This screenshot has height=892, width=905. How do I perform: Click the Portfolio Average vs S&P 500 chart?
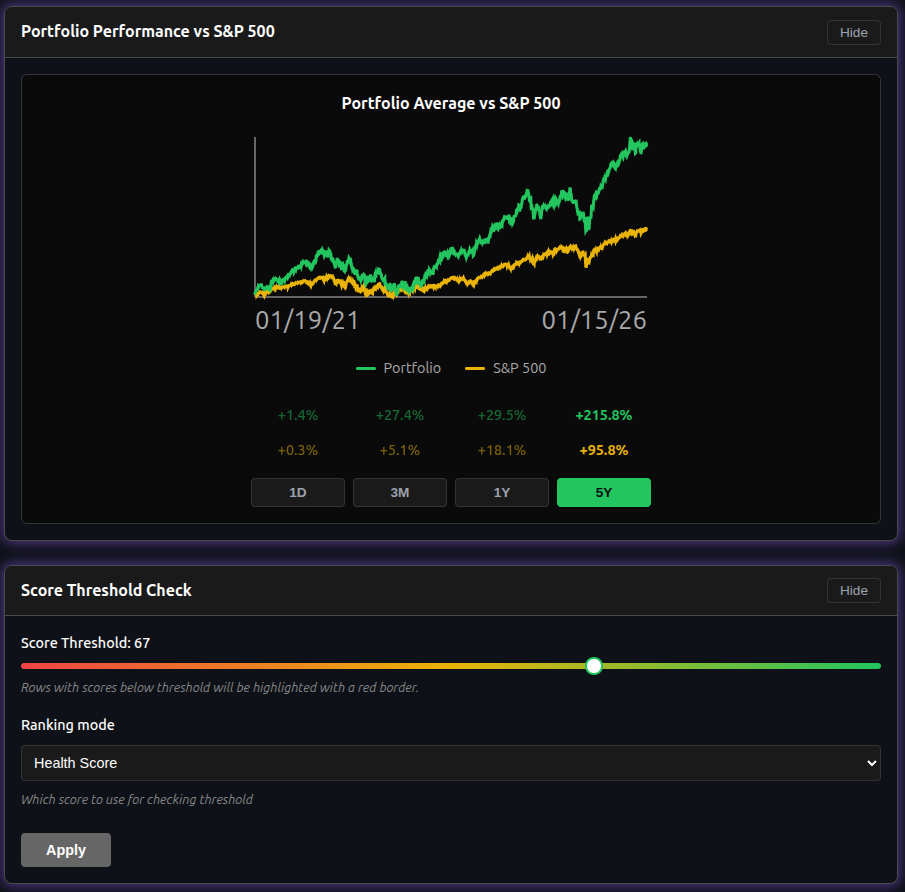[450, 220]
